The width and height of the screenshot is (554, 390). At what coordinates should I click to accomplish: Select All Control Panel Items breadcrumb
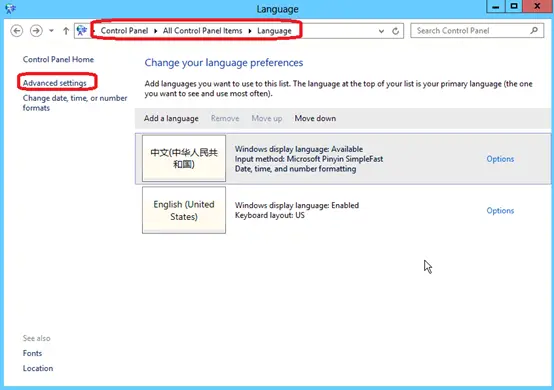[x=202, y=31]
